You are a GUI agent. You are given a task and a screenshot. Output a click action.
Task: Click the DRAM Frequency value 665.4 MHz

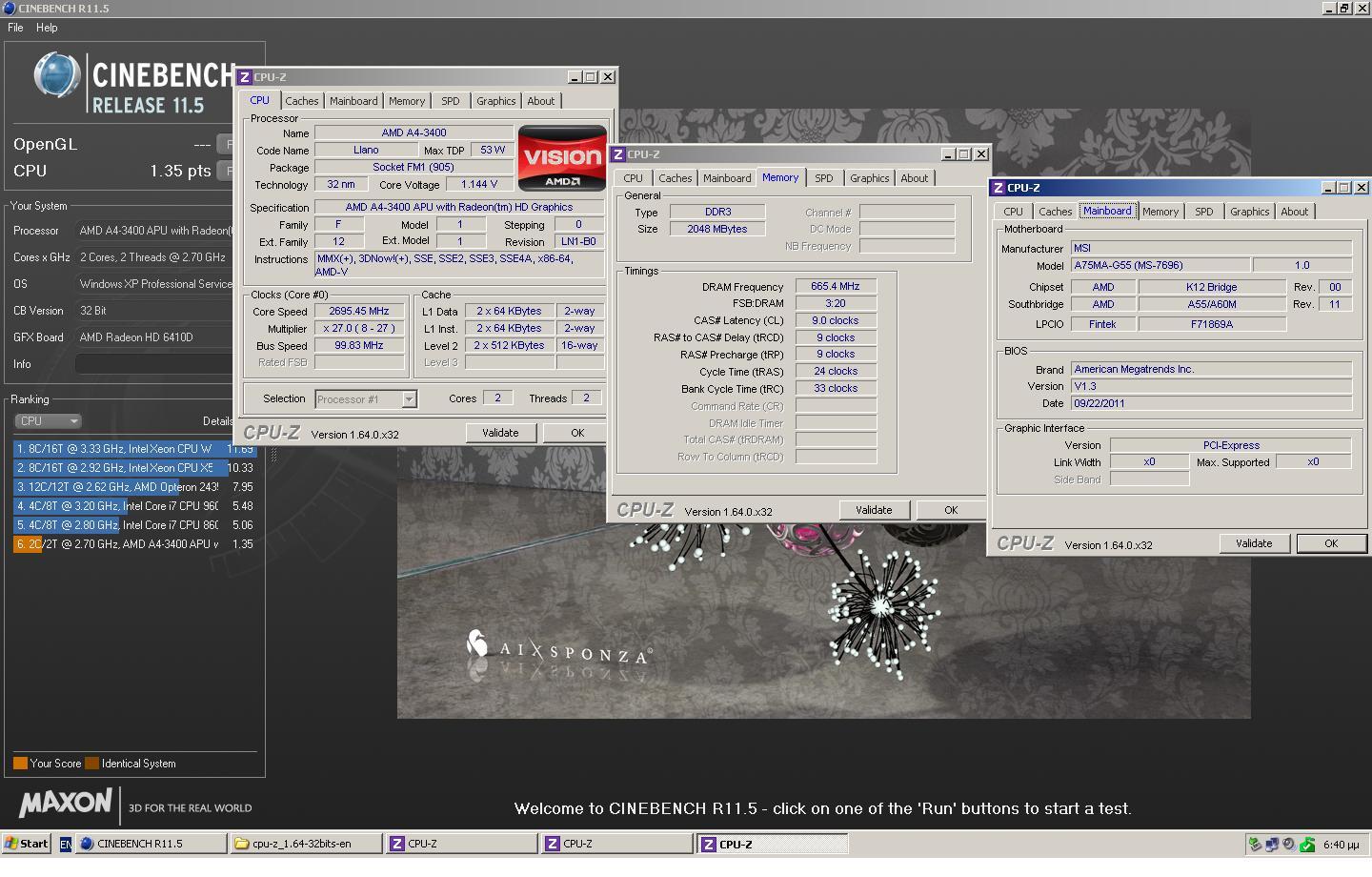(x=836, y=286)
